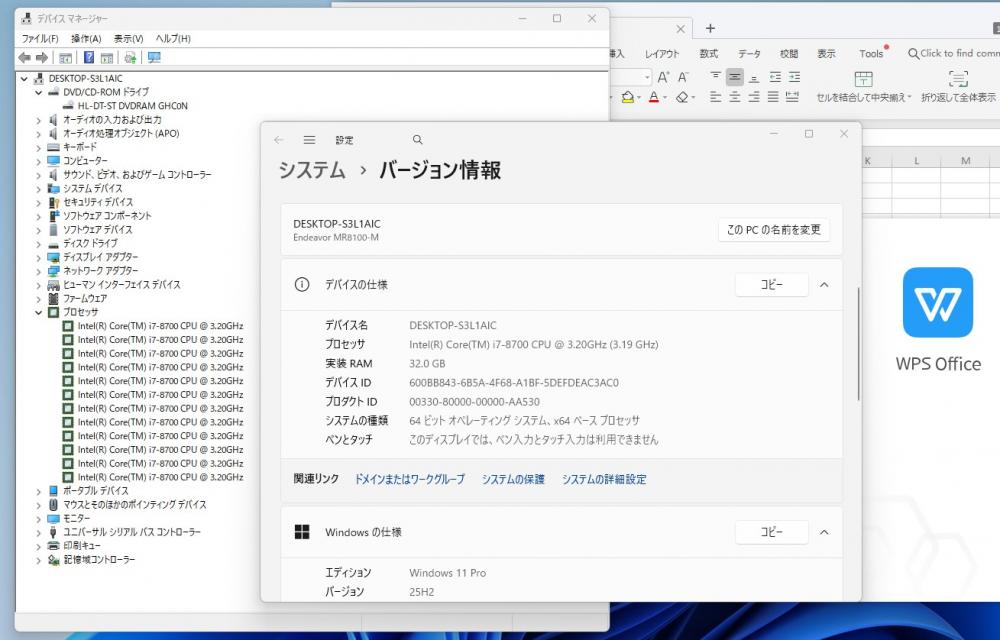
Task: Click the merge and center cells icon
Action: tap(864, 79)
